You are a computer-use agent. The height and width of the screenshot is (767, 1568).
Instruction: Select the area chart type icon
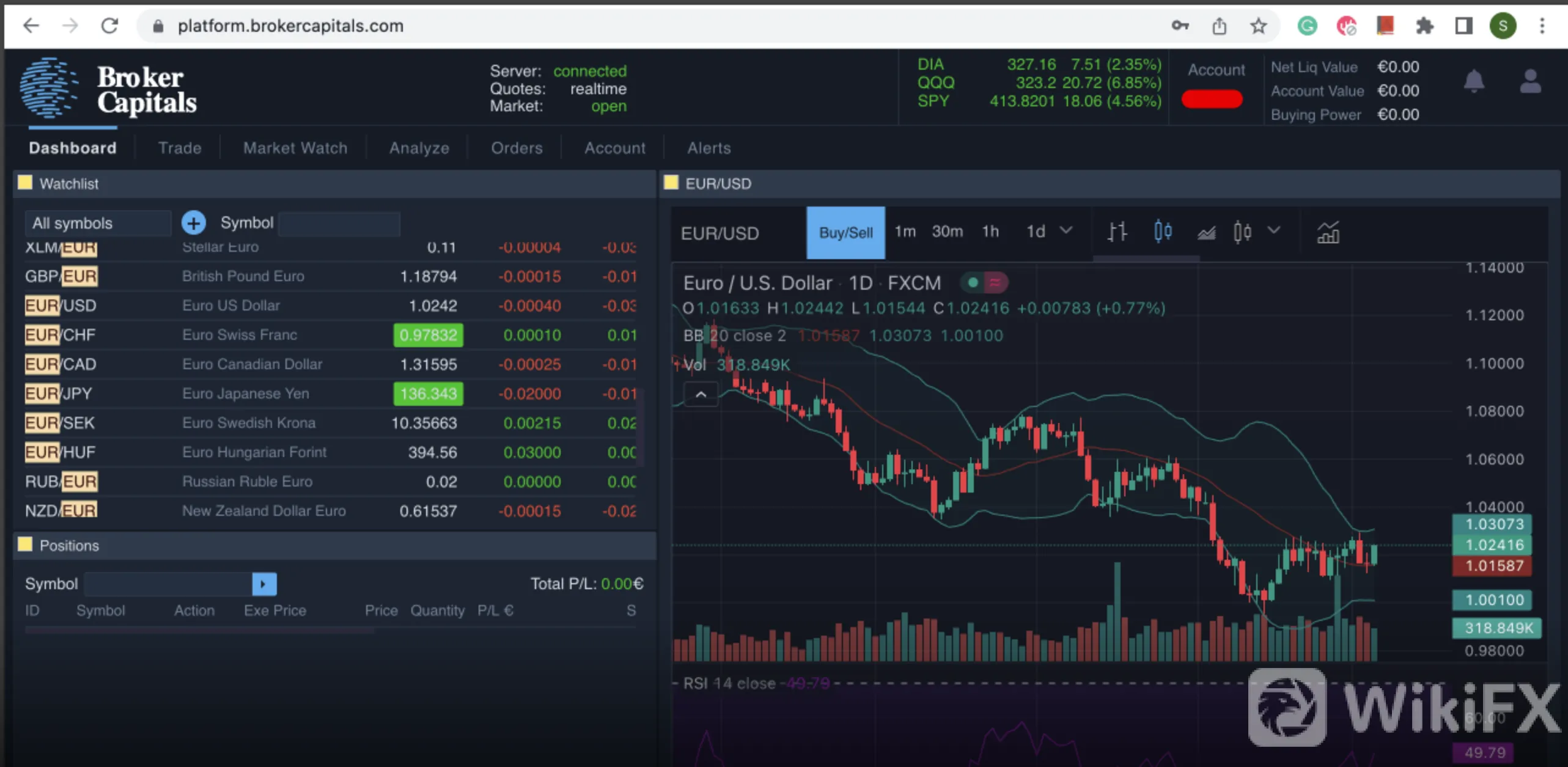(1205, 232)
